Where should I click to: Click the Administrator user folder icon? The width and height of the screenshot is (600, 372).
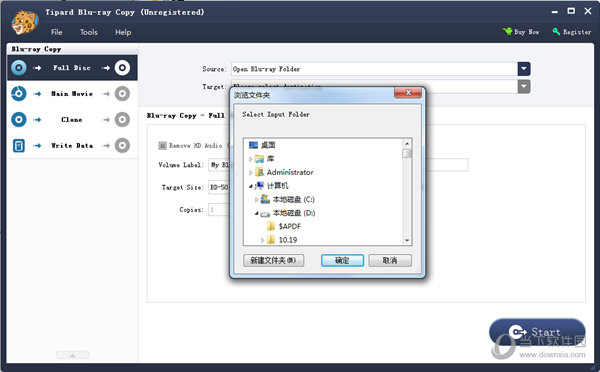coord(259,172)
